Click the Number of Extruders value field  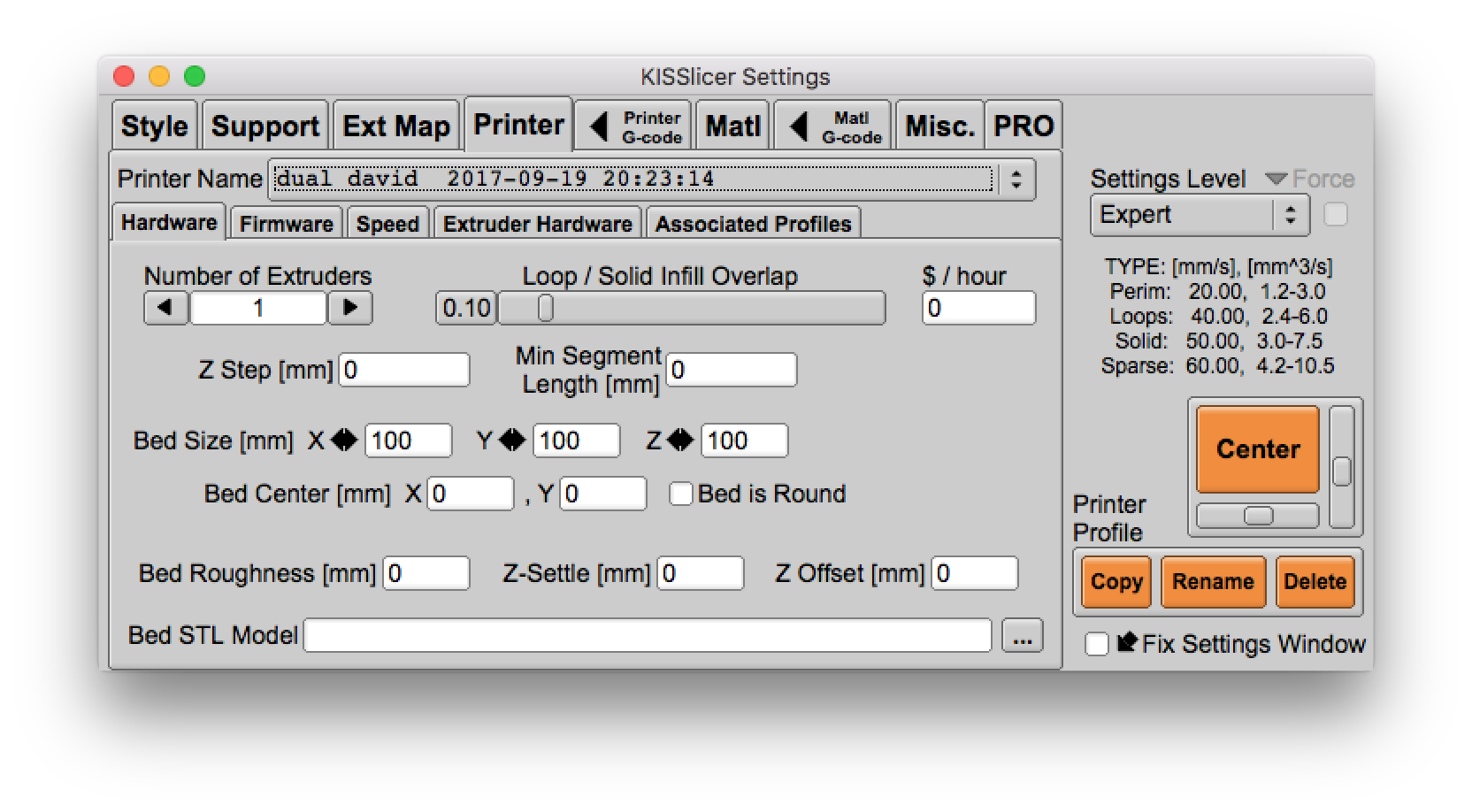tap(258, 308)
